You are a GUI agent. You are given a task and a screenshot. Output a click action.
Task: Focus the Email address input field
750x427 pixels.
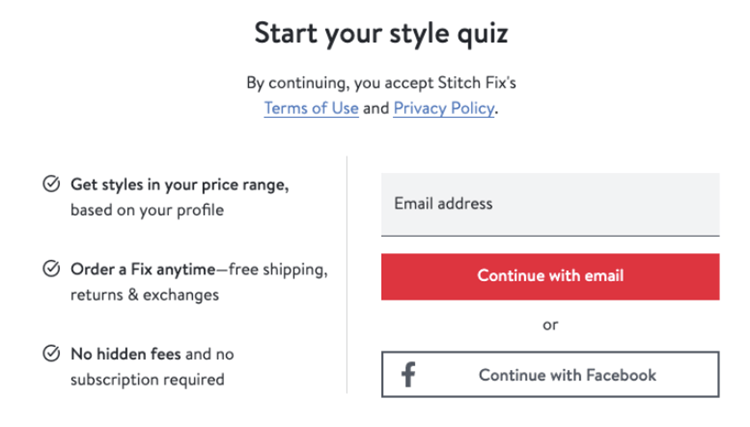point(550,204)
